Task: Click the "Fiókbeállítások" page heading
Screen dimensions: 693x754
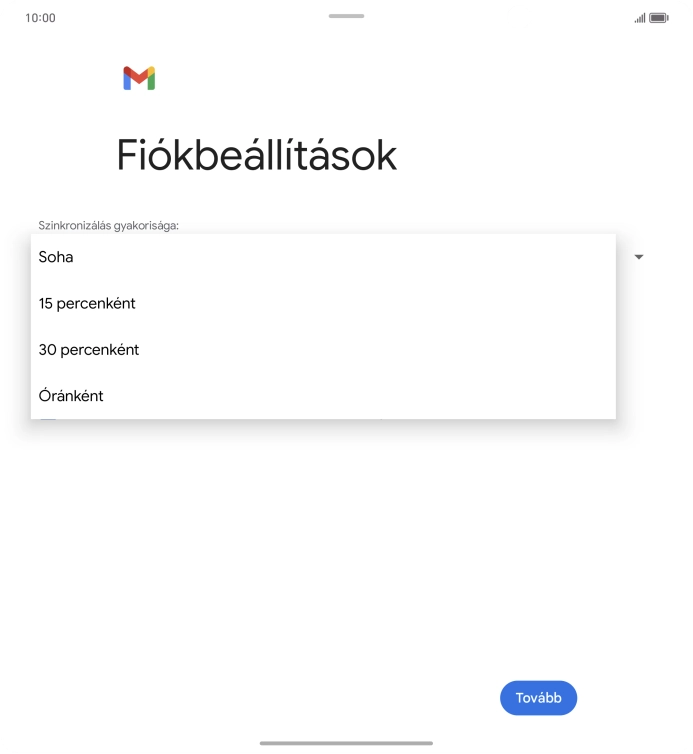Action: [257, 156]
